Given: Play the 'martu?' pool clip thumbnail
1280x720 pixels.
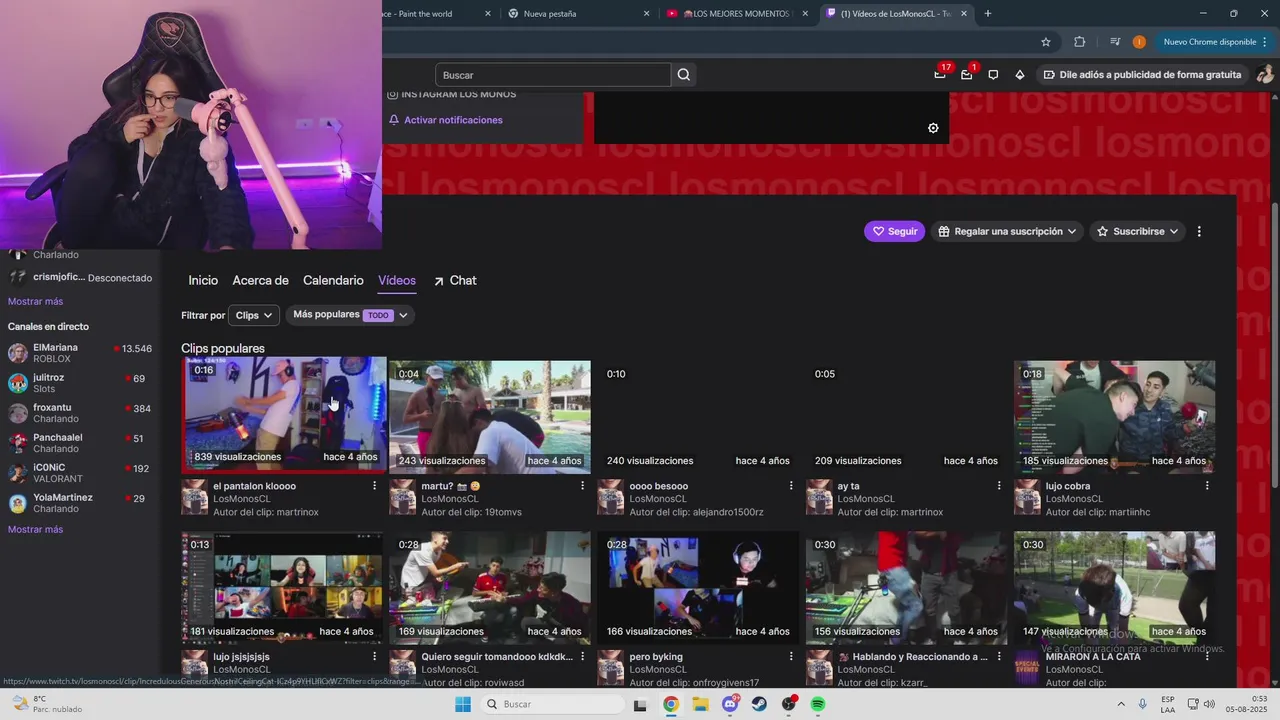Looking at the screenshot, I should pyautogui.click(x=490, y=416).
